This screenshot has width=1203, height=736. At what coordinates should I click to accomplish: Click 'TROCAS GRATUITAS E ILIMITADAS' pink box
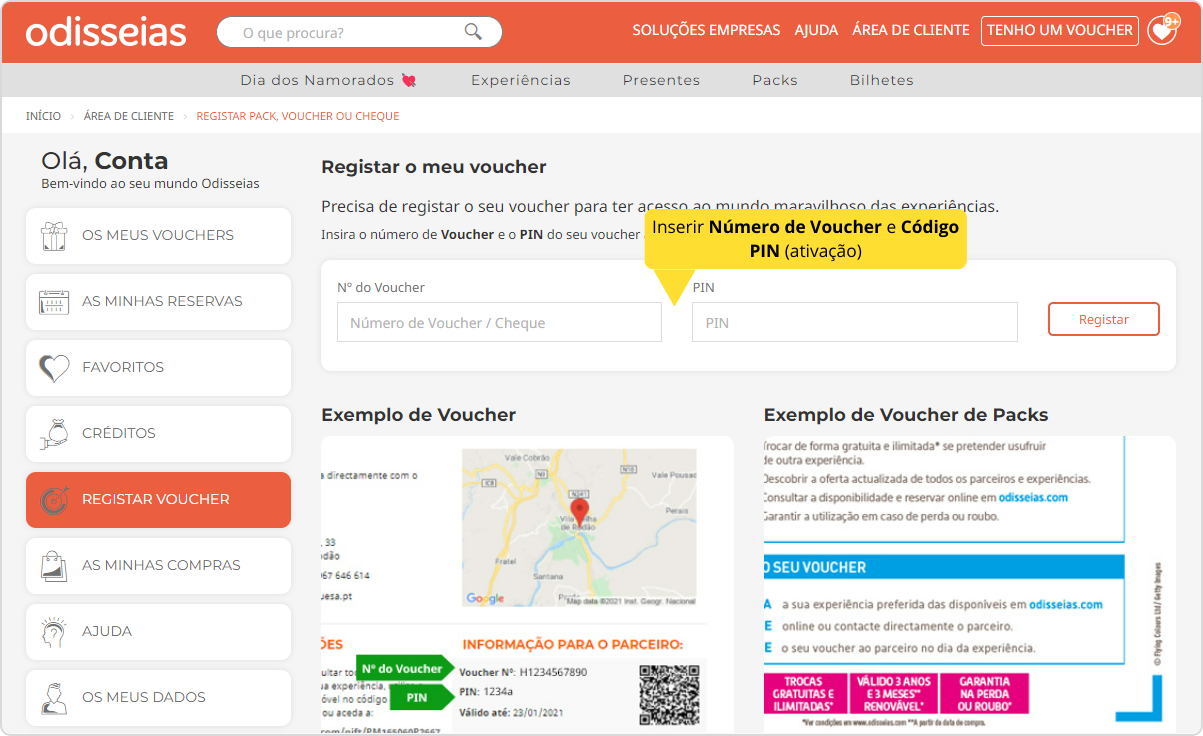coord(803,694)
